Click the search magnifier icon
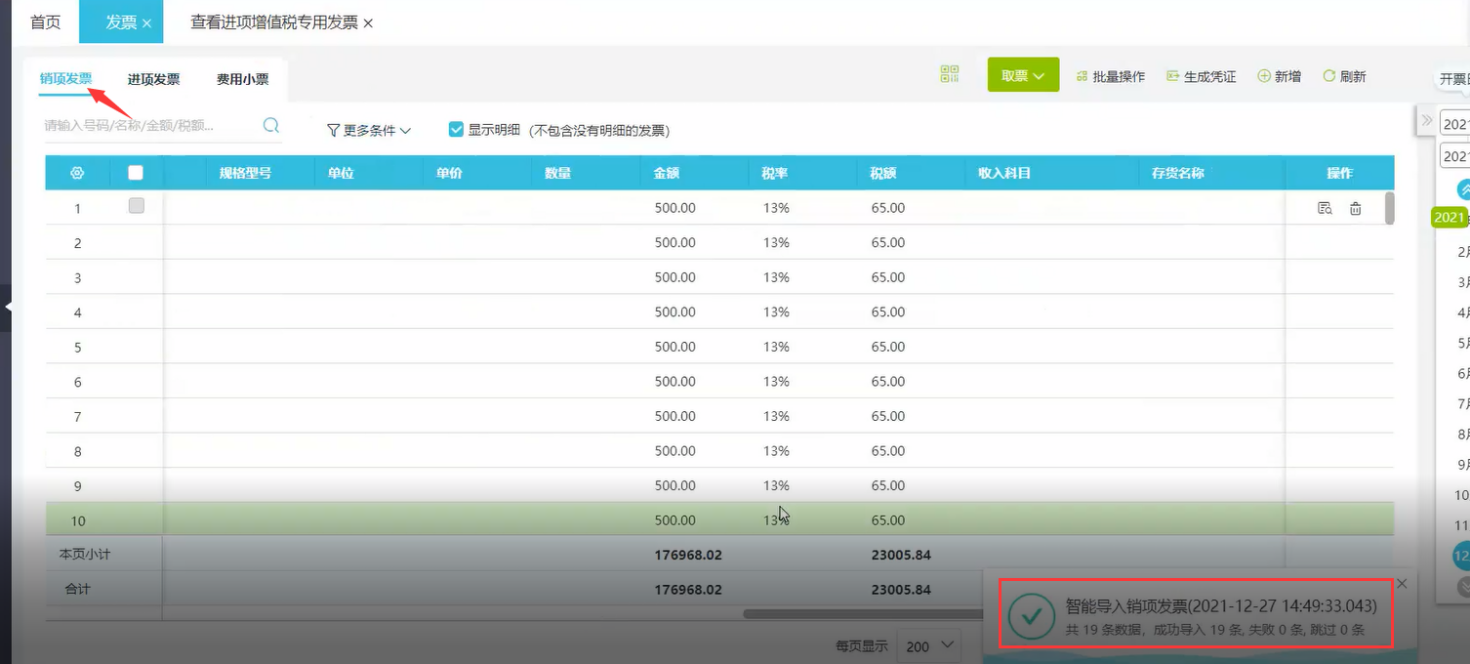 pyautogui.click(x=271, y=126)
